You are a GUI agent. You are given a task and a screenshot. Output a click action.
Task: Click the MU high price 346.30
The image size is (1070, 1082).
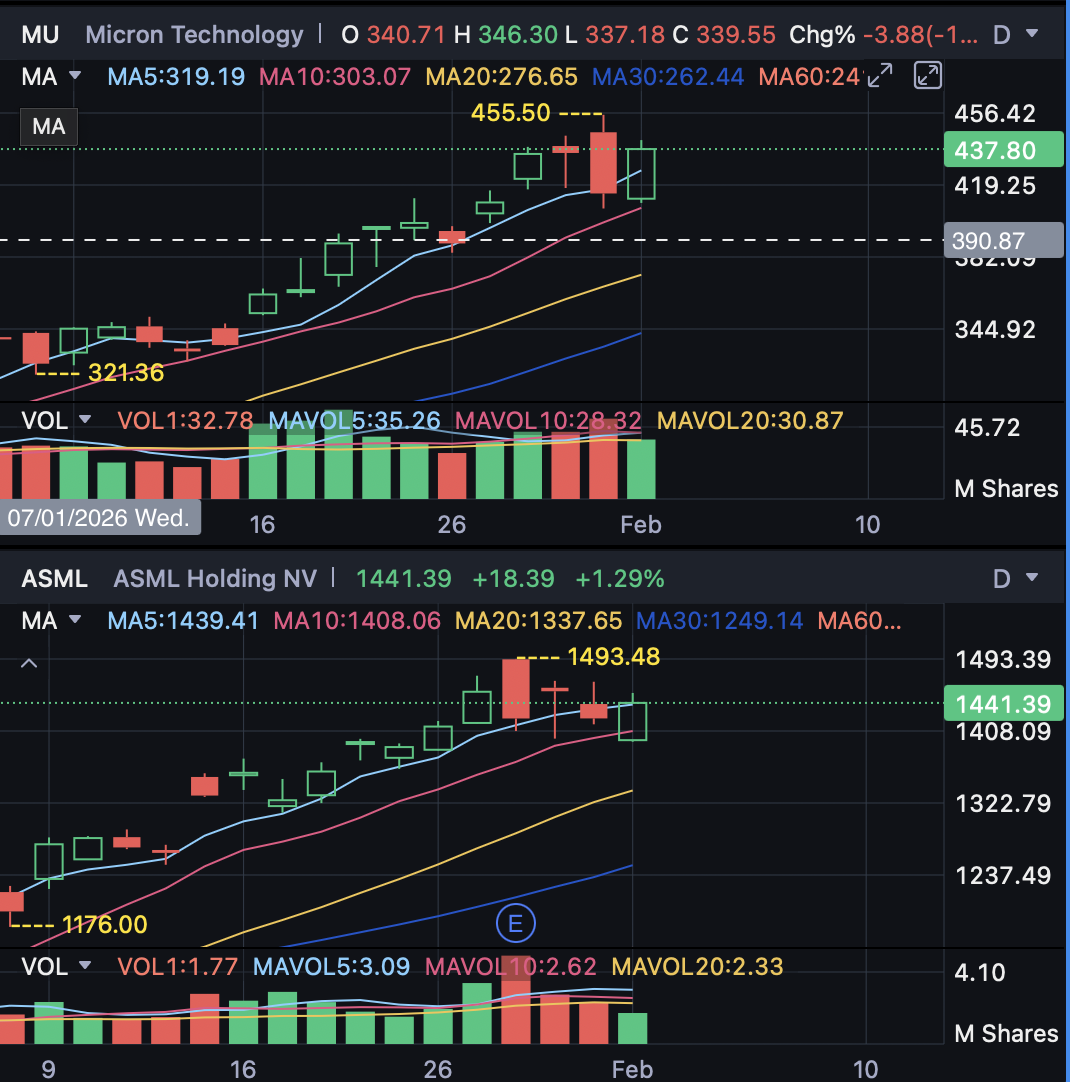coord(517,35)
